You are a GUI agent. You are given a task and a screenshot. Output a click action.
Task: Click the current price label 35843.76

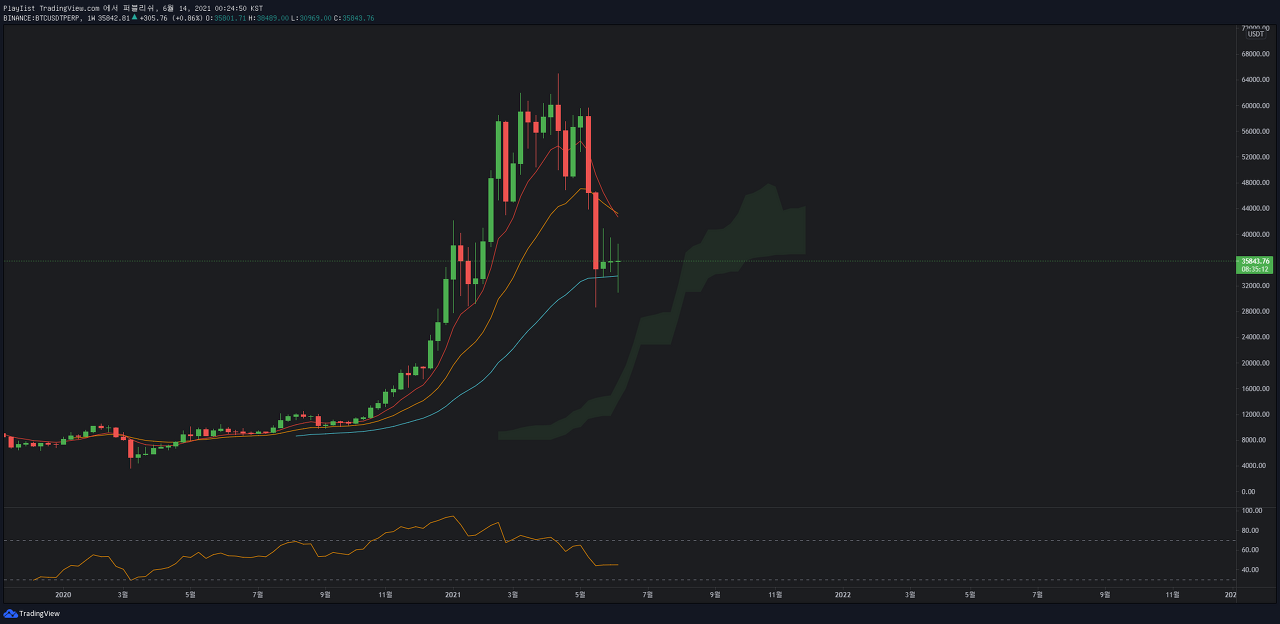point(1254,261)
